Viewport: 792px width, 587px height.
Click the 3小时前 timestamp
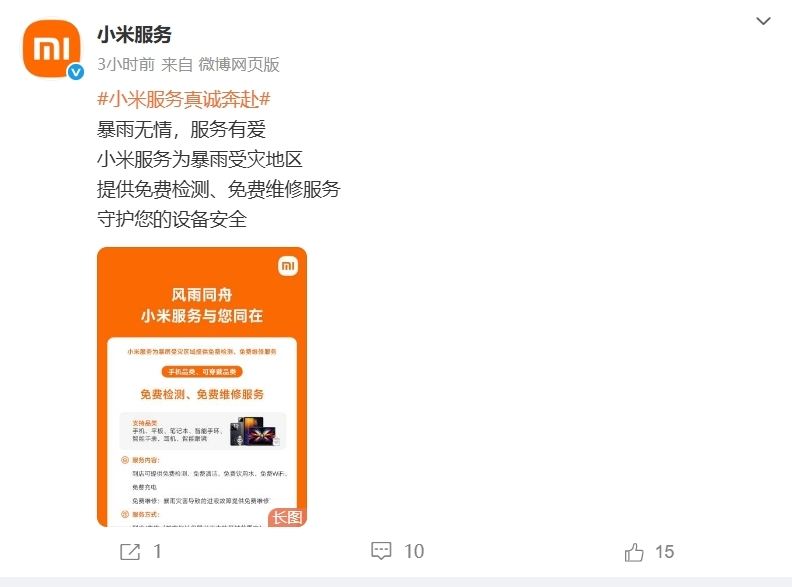[126, 64]
